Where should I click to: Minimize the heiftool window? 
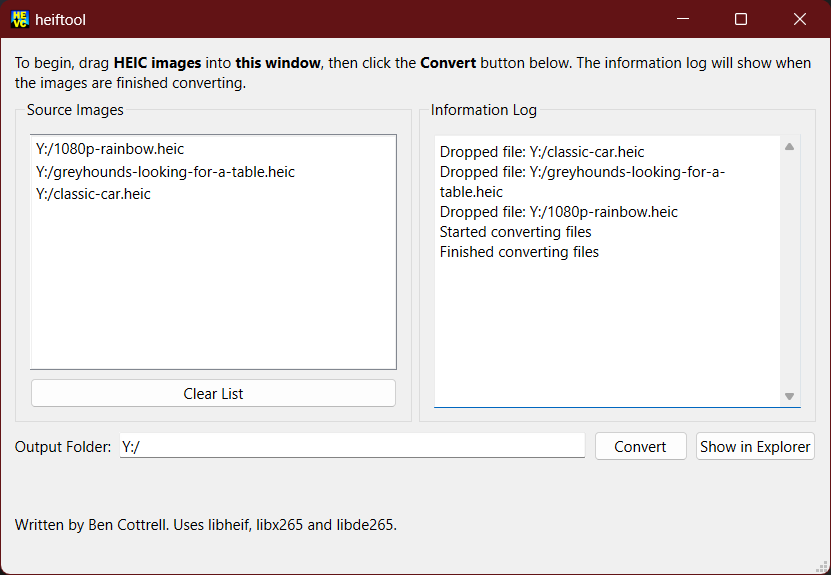click(682, 19)
